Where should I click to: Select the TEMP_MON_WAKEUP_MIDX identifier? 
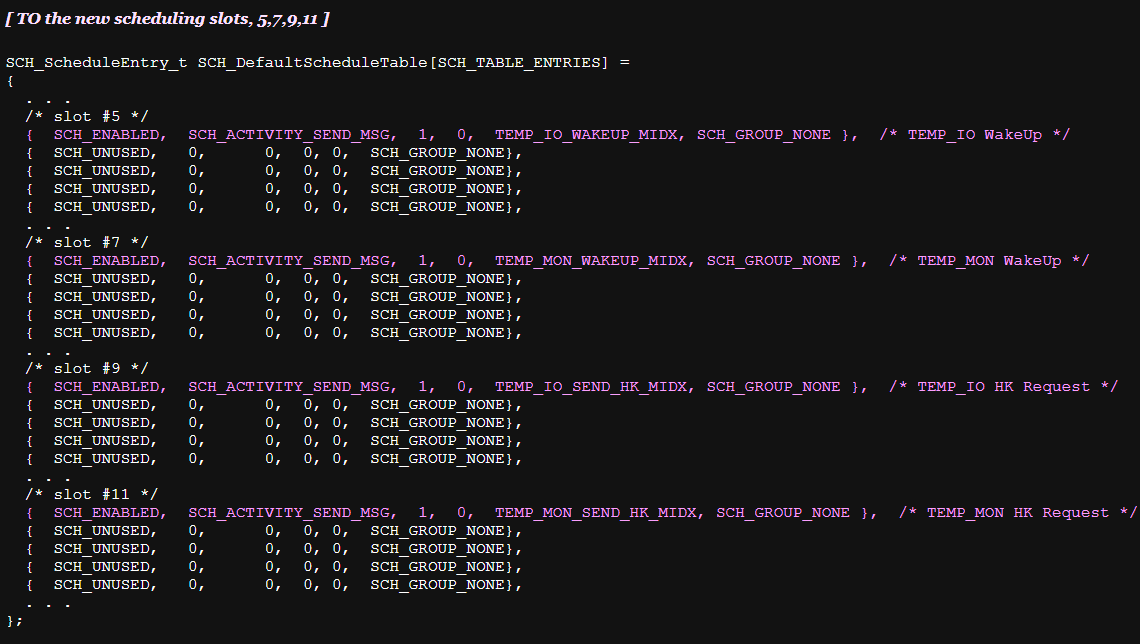[591, 261]
